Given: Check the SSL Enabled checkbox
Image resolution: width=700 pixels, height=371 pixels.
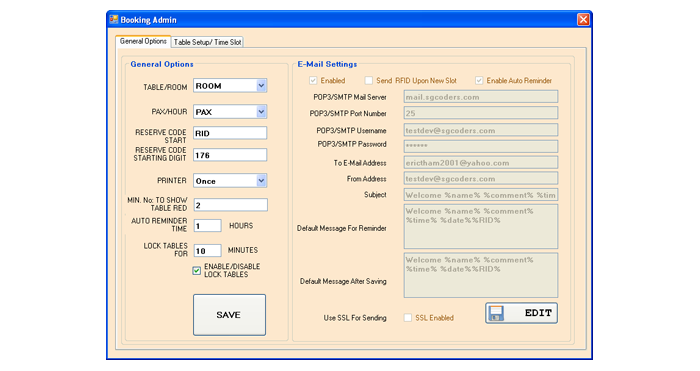Looking at the screenshot, I should point(408,318).
